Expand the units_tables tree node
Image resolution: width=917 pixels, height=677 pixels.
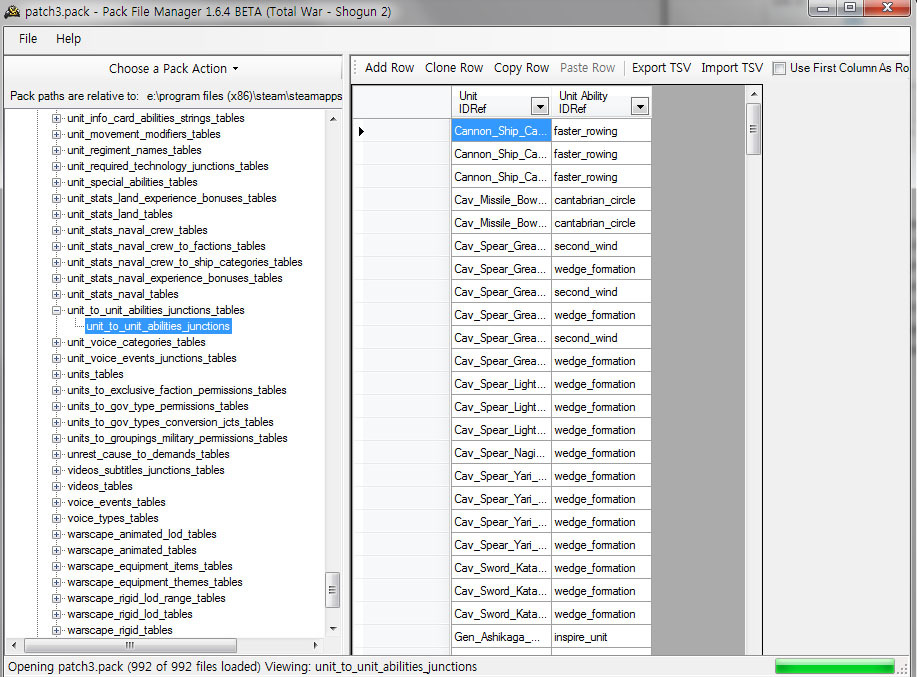(57, 374)
